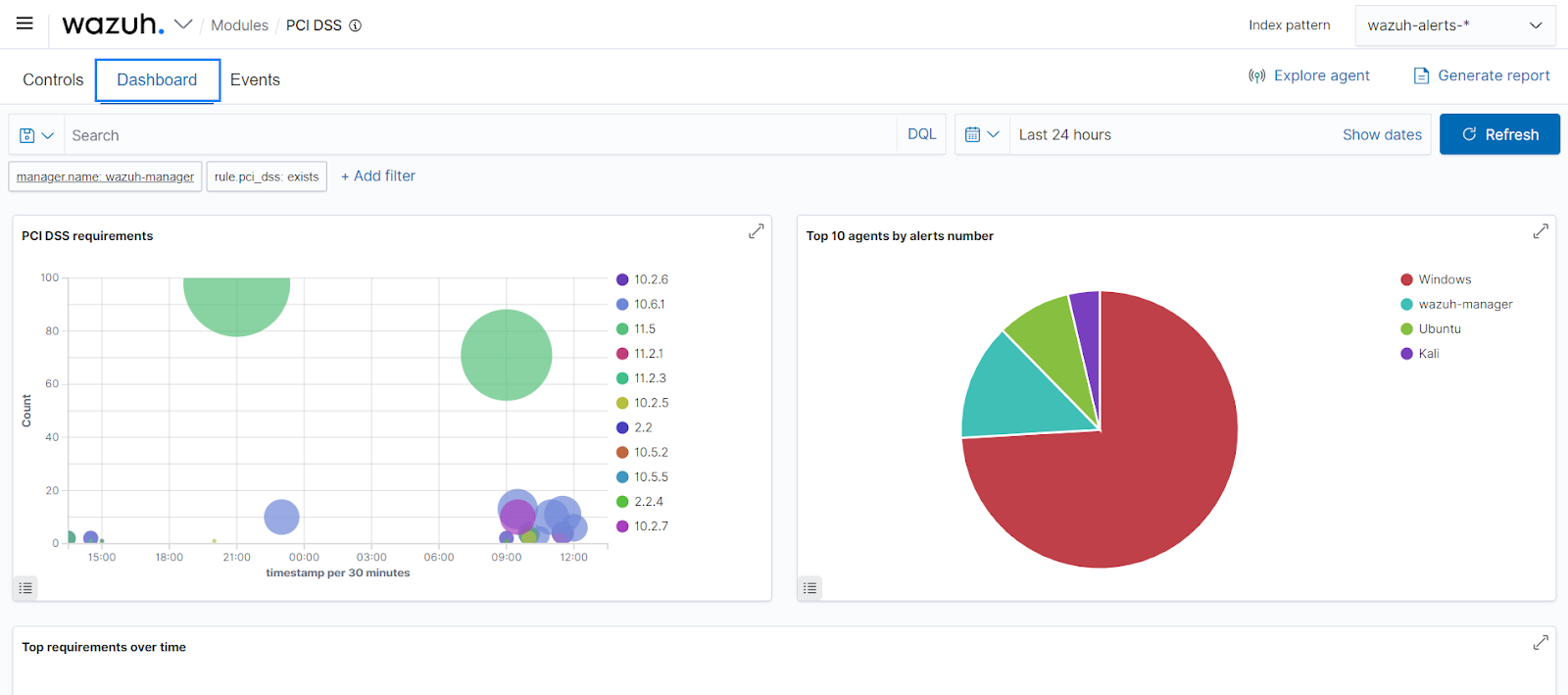Select legend entry 2.2.4

[640, 502]
